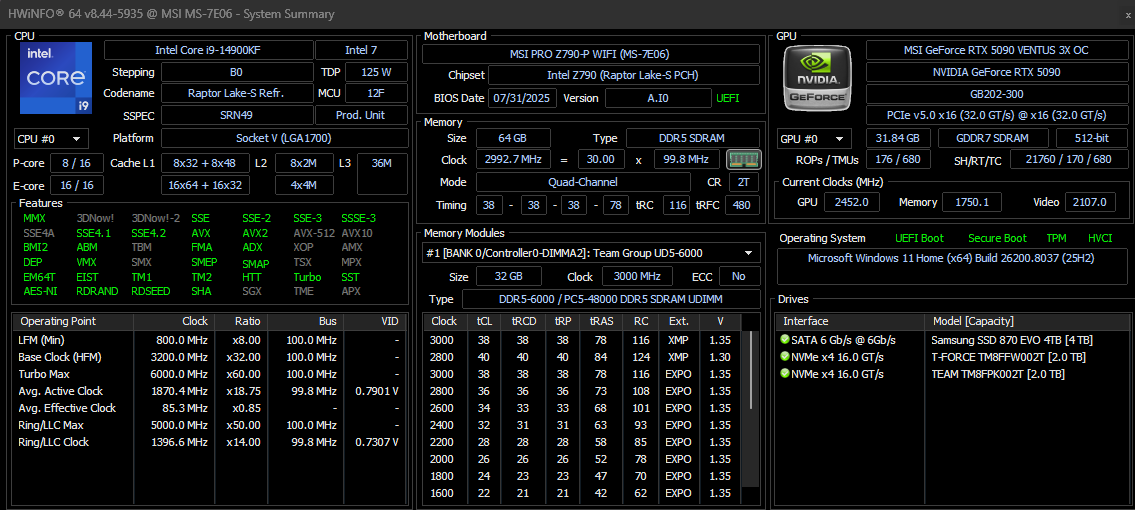
Task: Click the MSI PRO Z790-P WIFI motherboard field
Action: point(591,54)
